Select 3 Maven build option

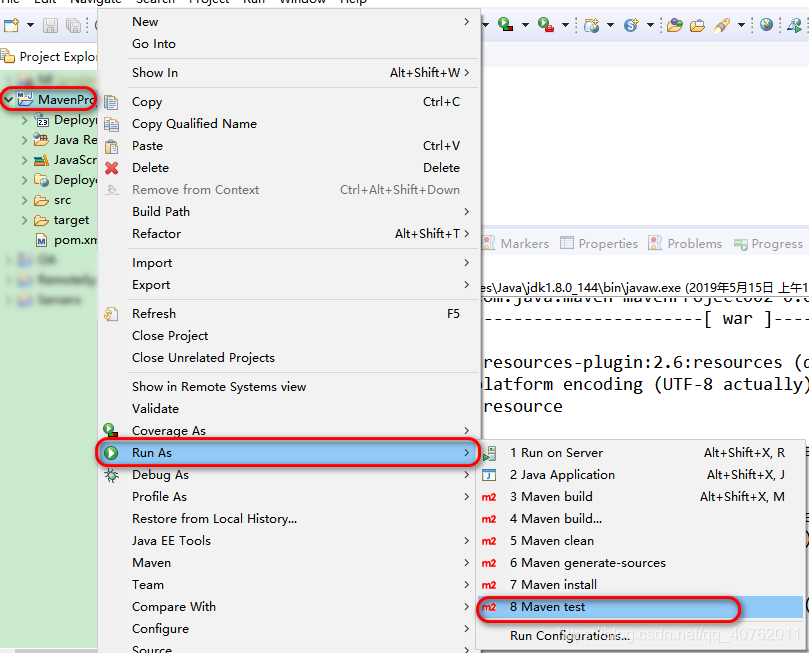pyautogui.click(x=640, y=497)
